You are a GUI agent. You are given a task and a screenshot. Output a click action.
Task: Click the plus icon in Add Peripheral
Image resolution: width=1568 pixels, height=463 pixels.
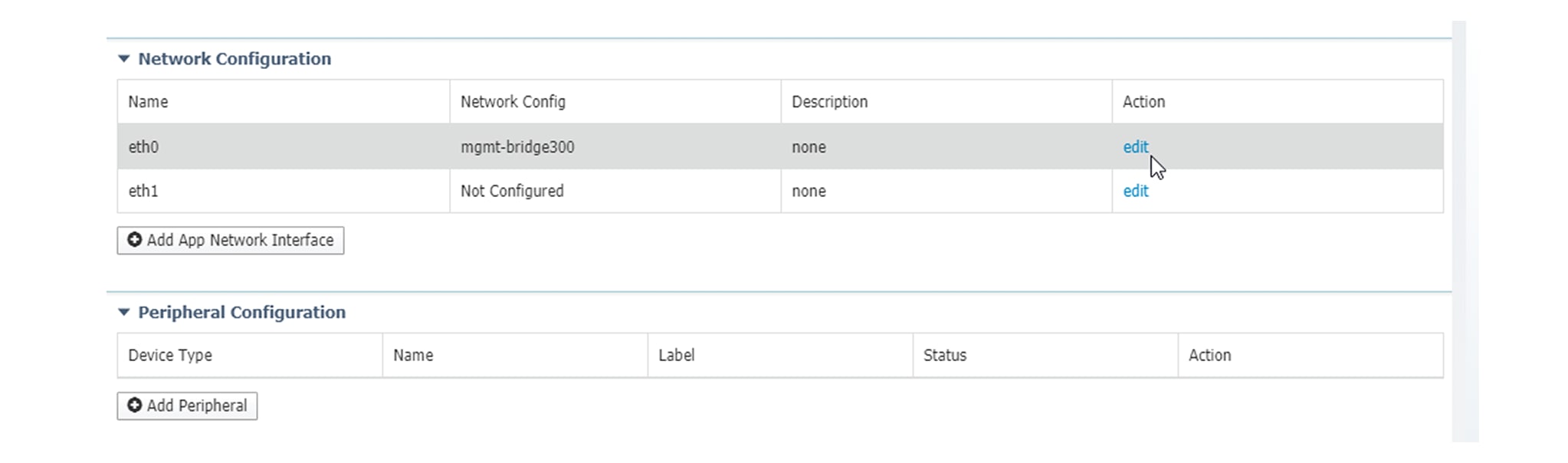click(134, 406)
